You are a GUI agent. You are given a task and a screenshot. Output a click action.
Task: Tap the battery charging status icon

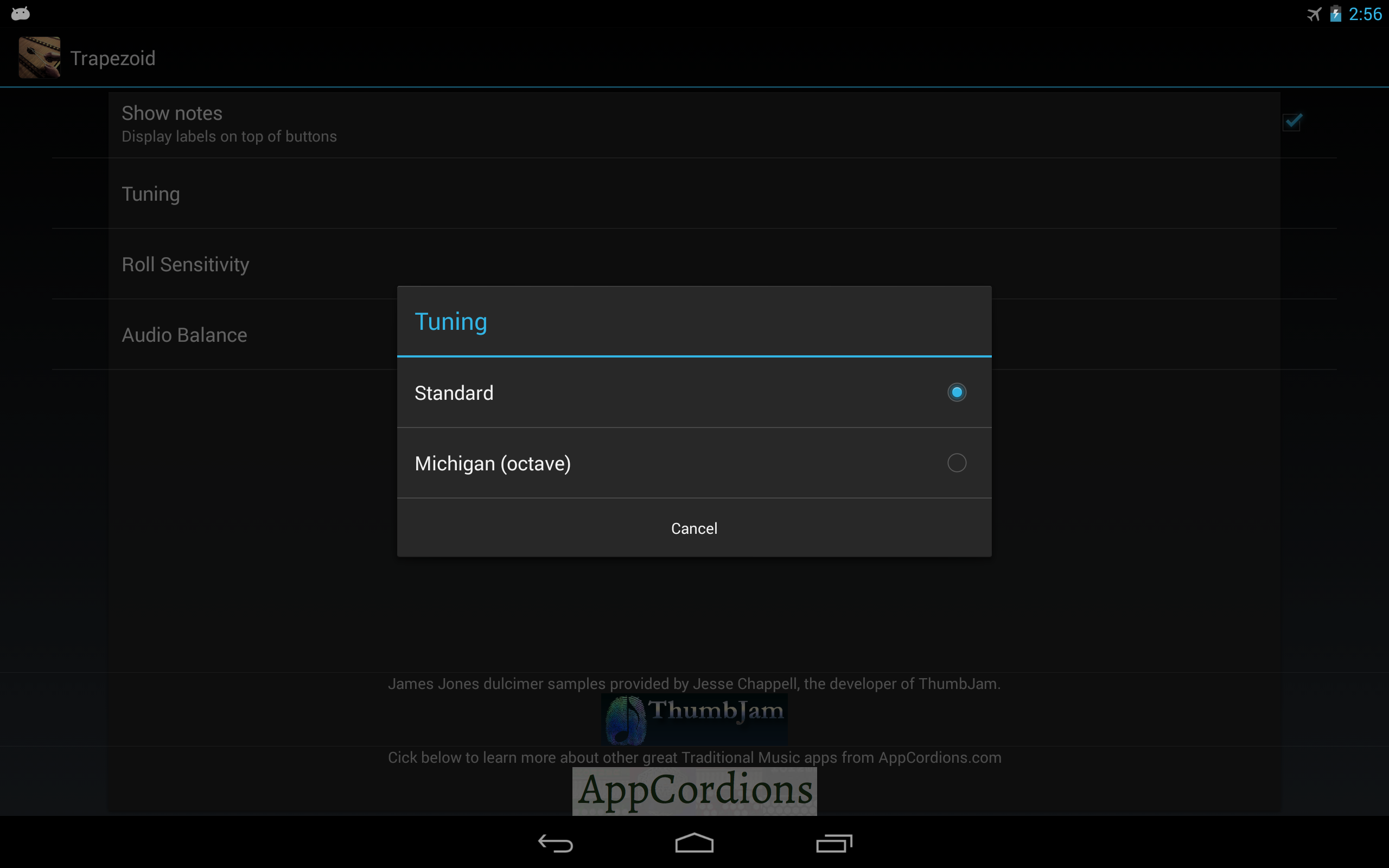point(1336,14)
